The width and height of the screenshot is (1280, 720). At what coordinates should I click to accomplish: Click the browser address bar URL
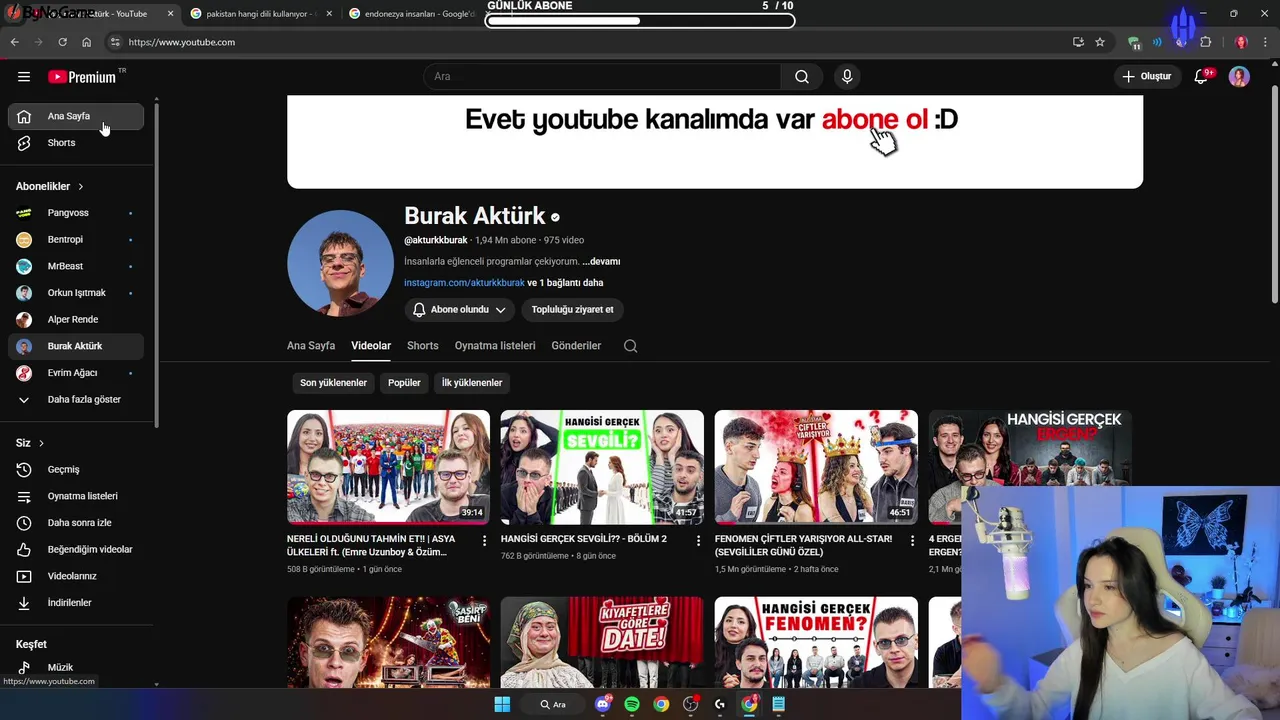point(182,42)
